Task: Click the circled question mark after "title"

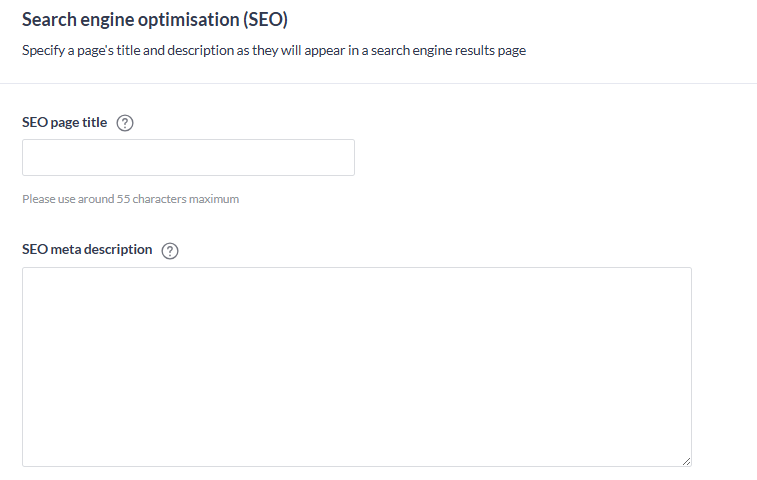Action: point(125,124)
